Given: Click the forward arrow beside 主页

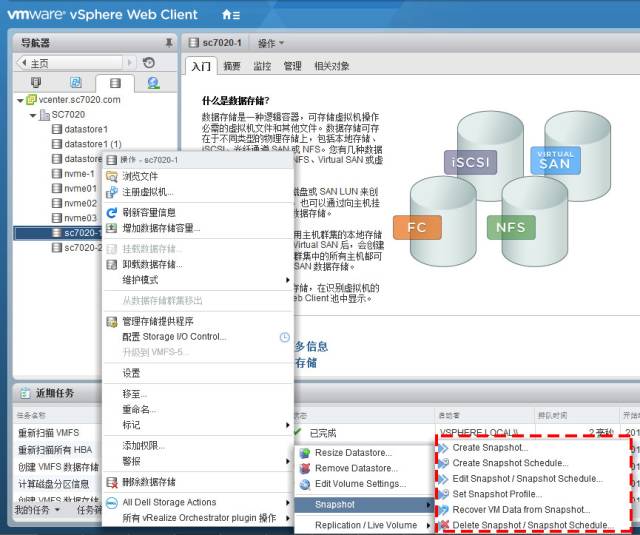Looking at the screenshot, I should (x=130, y=63).
